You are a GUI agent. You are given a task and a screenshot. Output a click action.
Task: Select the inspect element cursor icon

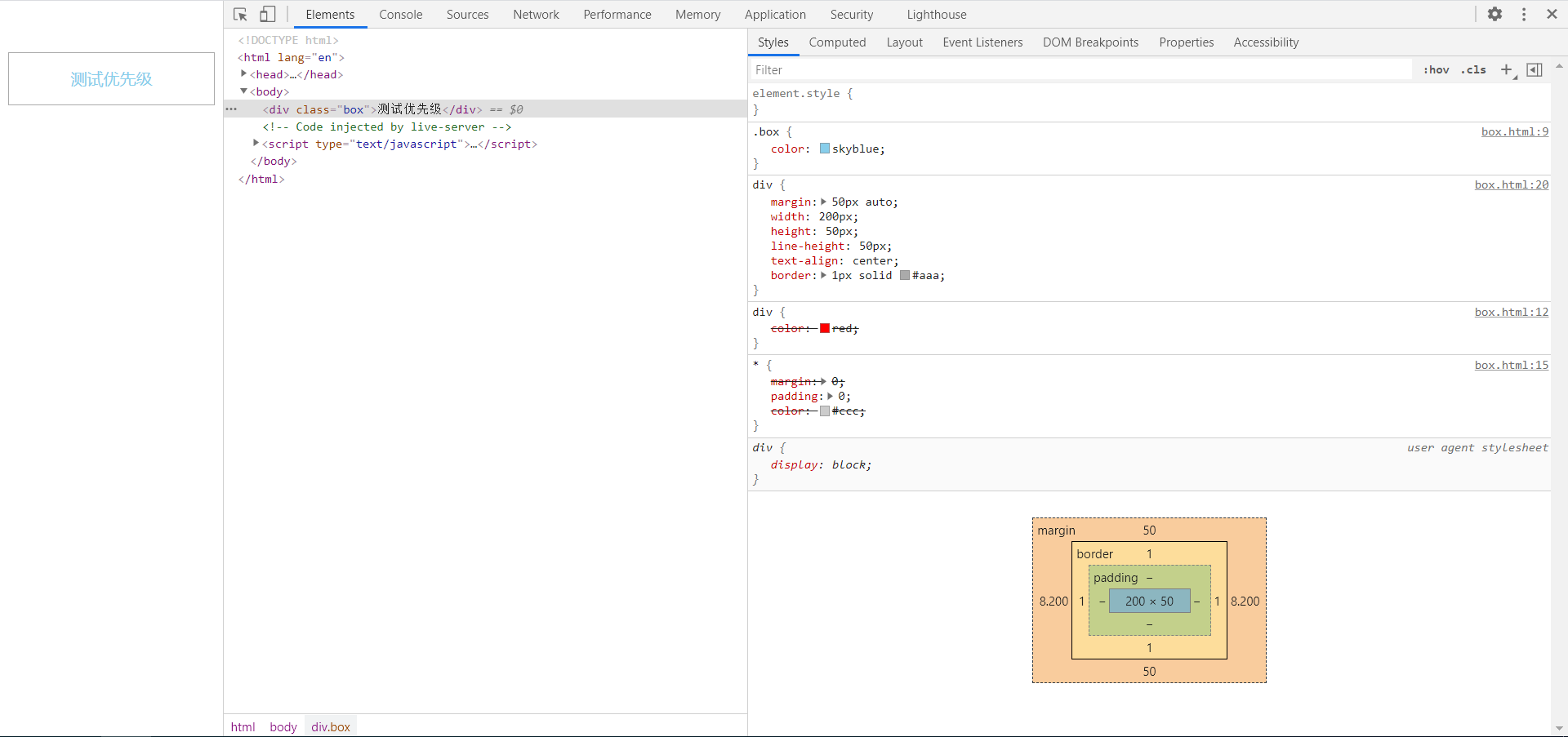(239, 14)
